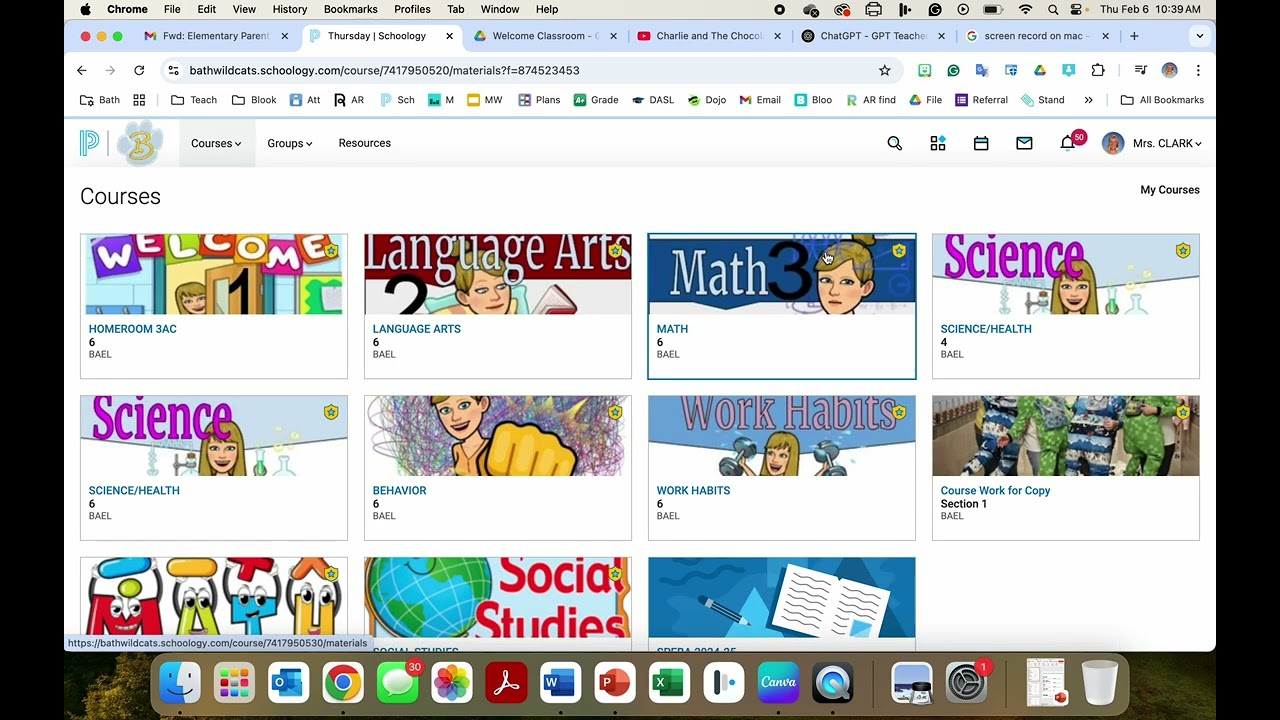Screen dimensions: 1280x720
Task: Open the Schoology messages envelope icon
Action: coord(1024,144)
